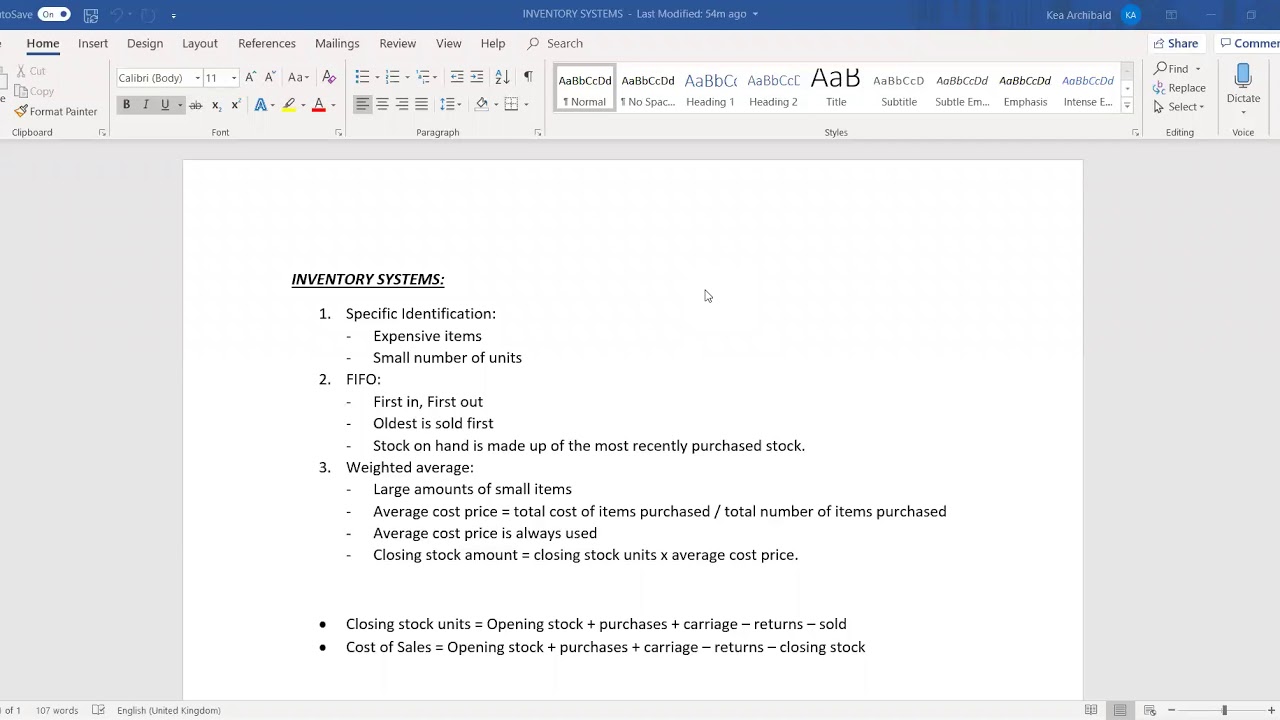
Task: Click the Find button
Action: (1171, 69)
